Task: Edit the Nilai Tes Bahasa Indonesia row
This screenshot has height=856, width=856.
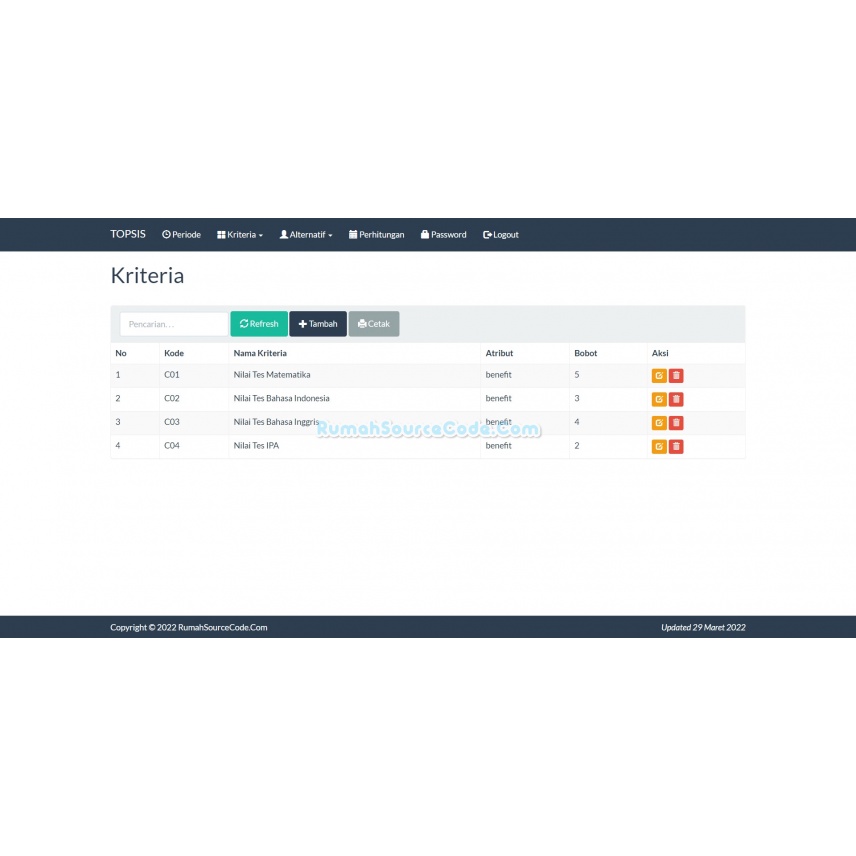Action: coord(659,399)
